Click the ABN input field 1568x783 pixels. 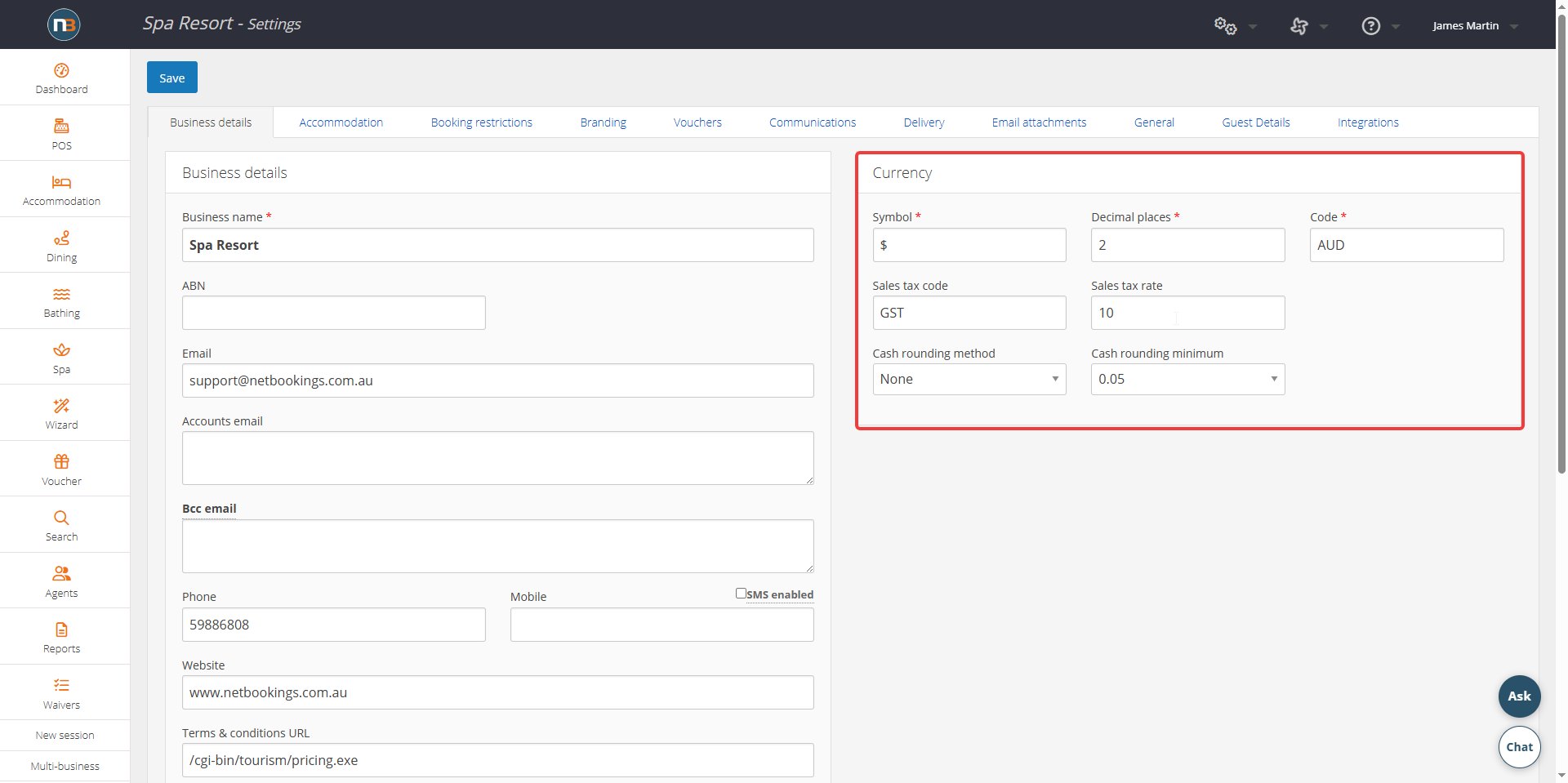(x=334, y=313)
